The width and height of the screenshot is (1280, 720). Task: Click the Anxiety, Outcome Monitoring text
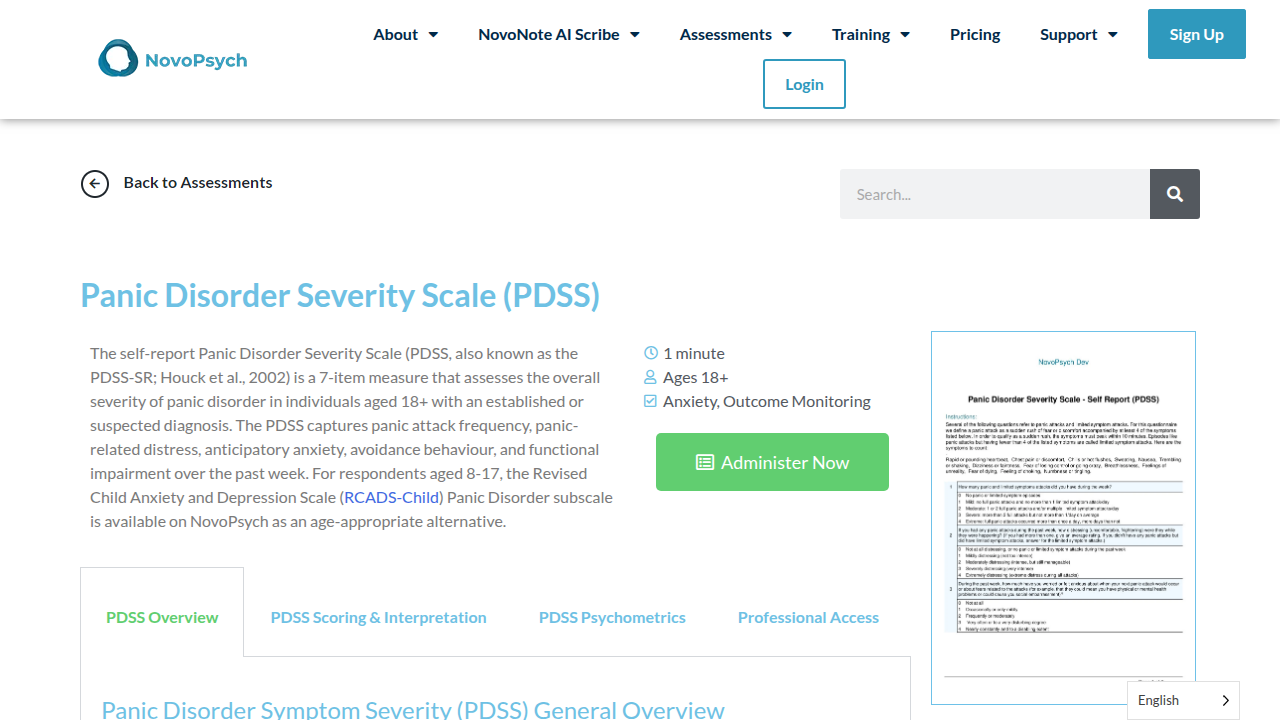767,401
